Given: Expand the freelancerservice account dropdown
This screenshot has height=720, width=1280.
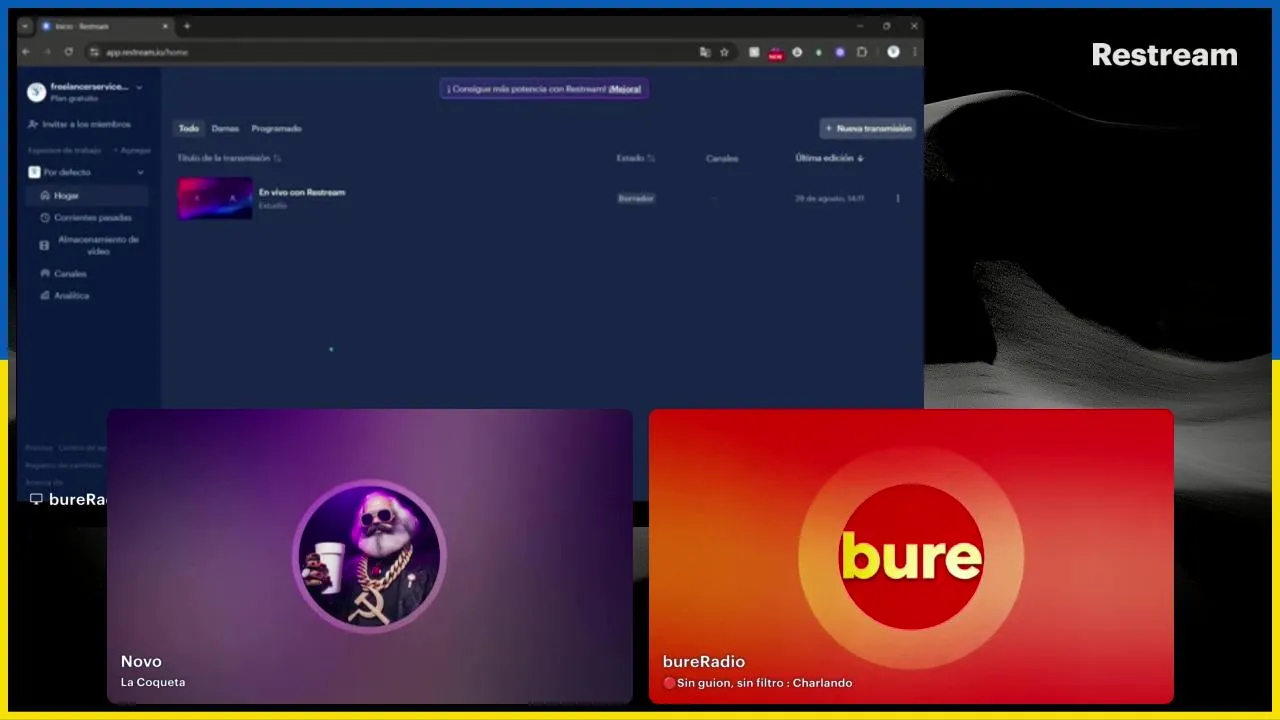Looking at the screenshot, I should [139, 88].
